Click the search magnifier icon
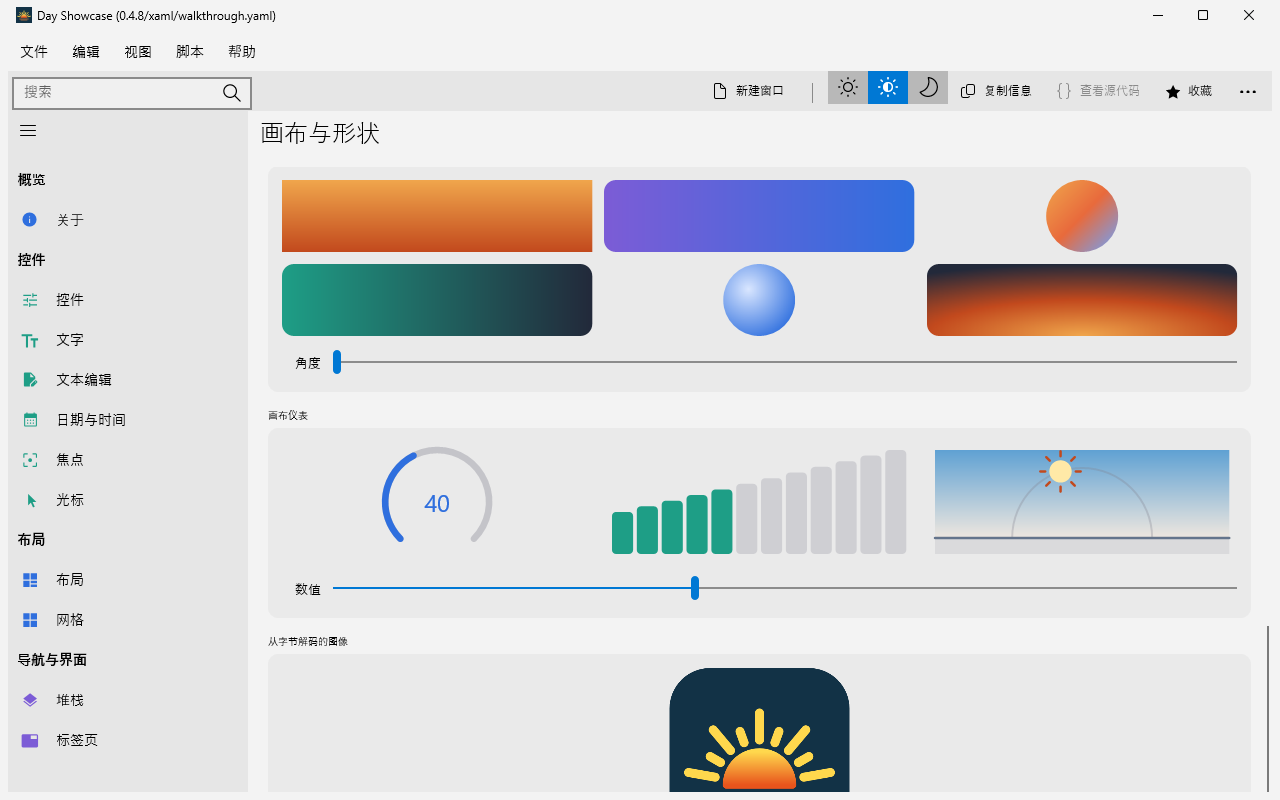Image resolution: width=1280 pixels, height=800 pixels. coord(231,93)
